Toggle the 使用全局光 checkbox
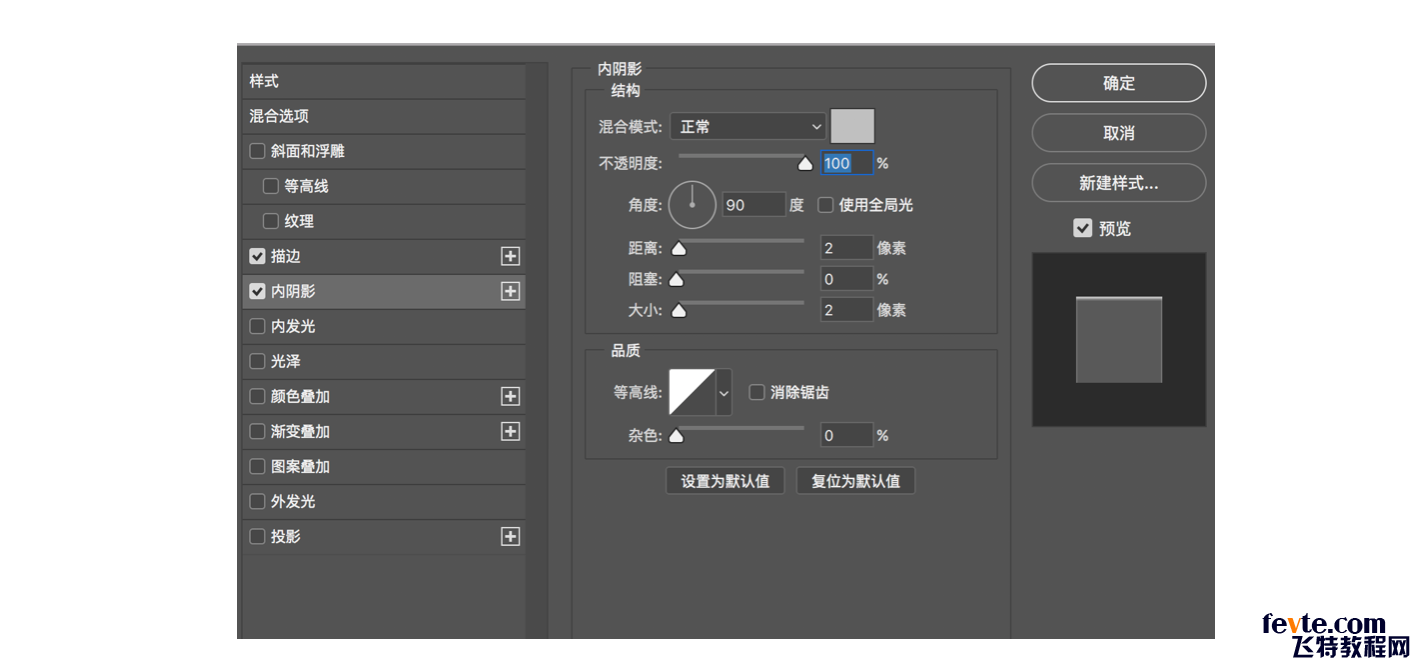 coord(826,205)
